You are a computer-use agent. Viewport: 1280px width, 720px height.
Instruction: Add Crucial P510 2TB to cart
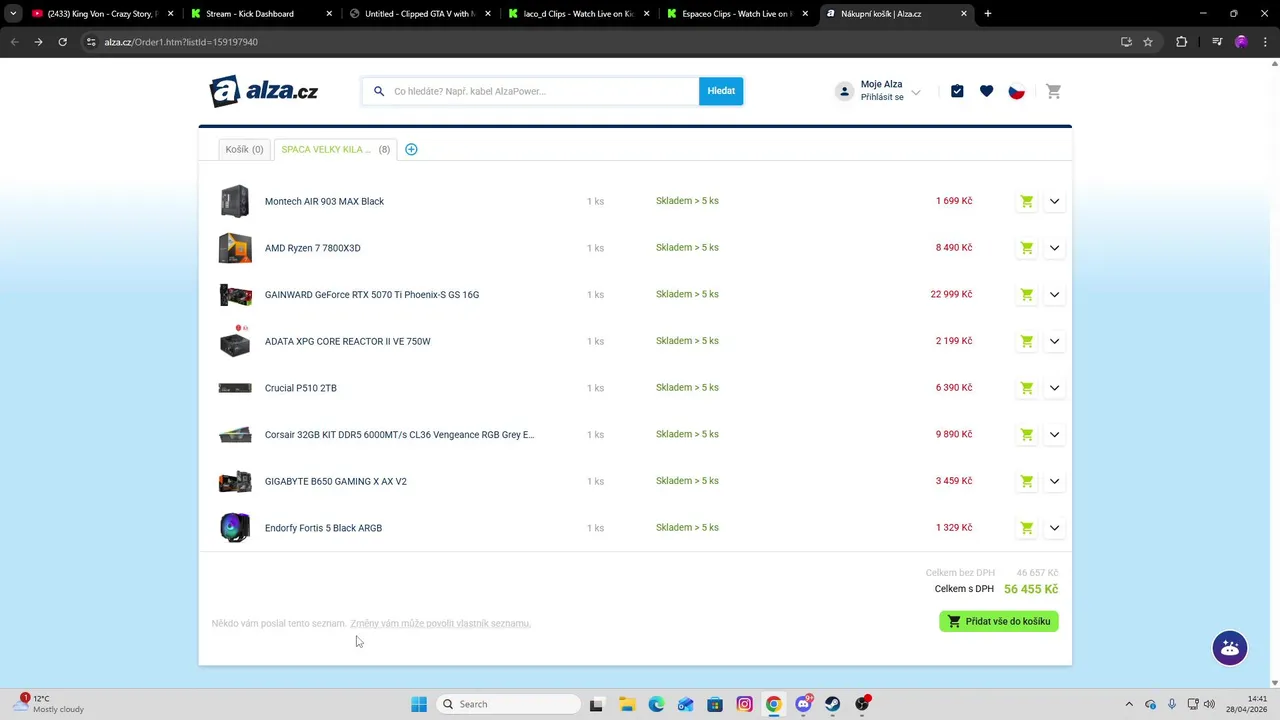[1026, 388]
